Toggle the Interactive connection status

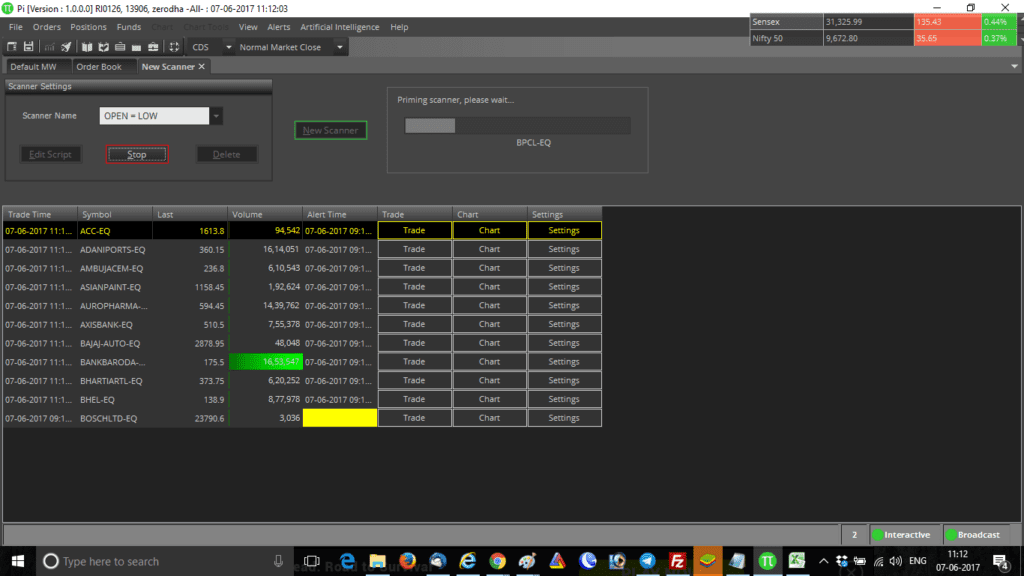tap(901, 534)
